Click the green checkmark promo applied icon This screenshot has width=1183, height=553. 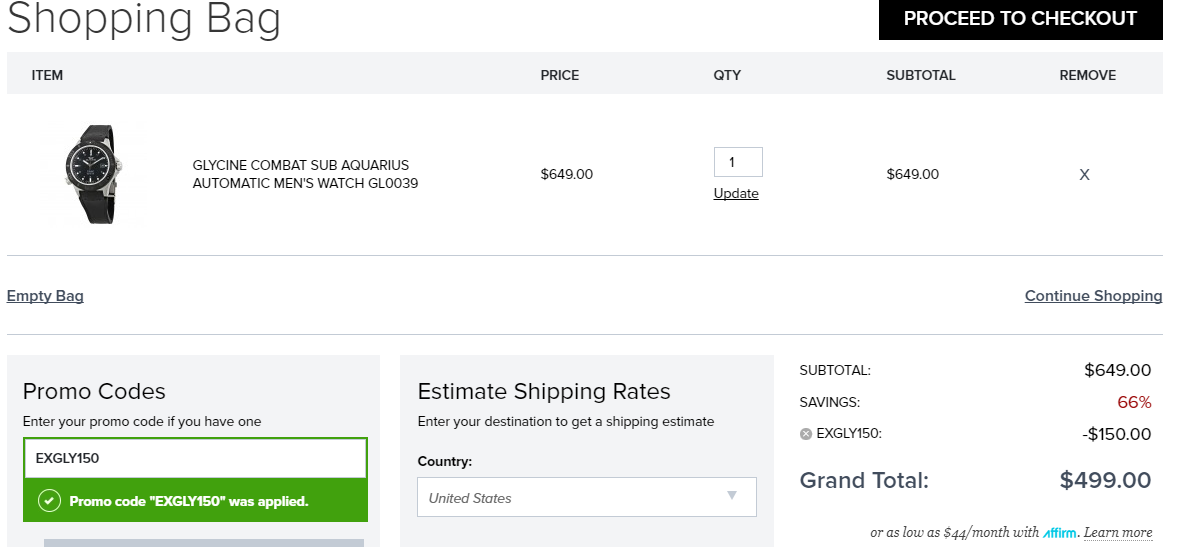tap(49, 501)
